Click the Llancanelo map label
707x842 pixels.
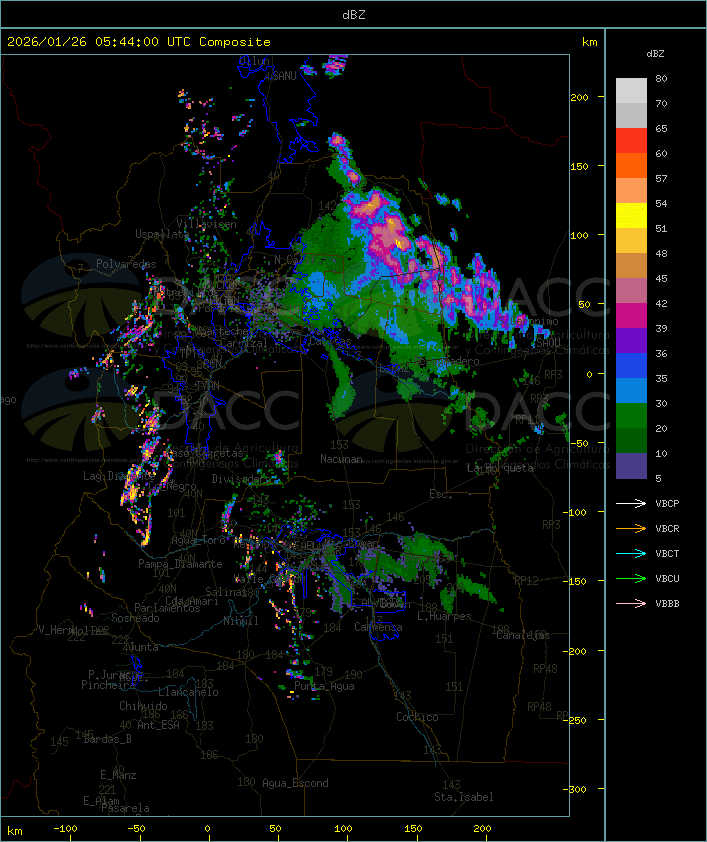[188, 692]
